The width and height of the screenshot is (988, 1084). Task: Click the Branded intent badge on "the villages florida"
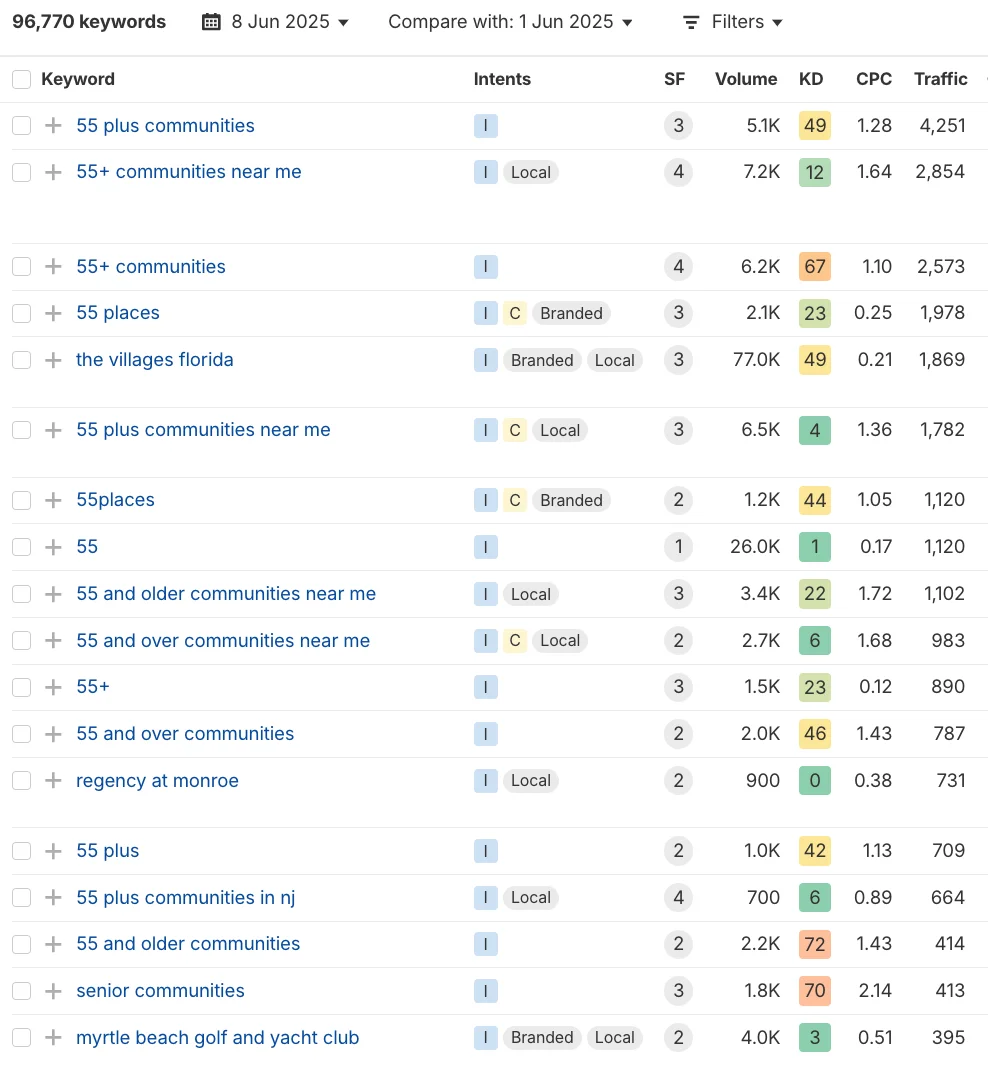click(544, 360)
